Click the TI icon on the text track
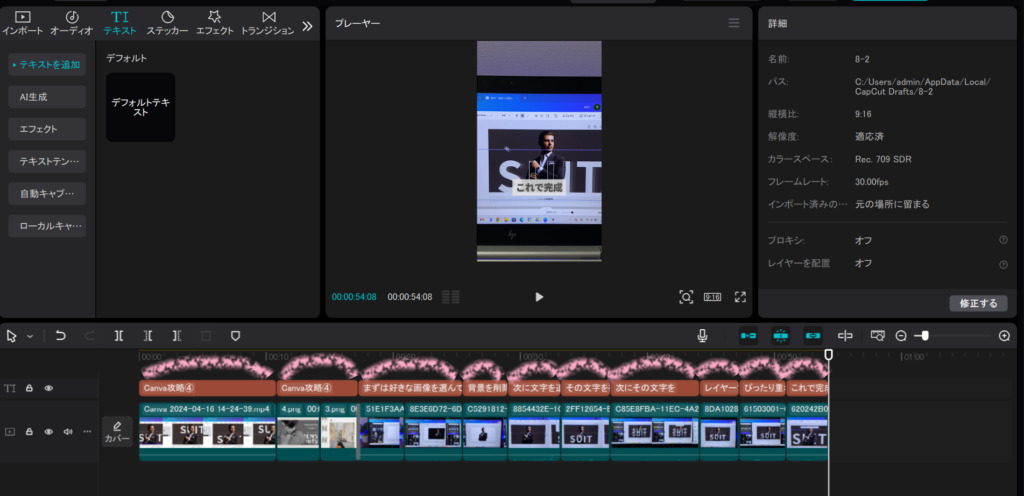This screenshot has height=496, width=1024. click(10, 388)
